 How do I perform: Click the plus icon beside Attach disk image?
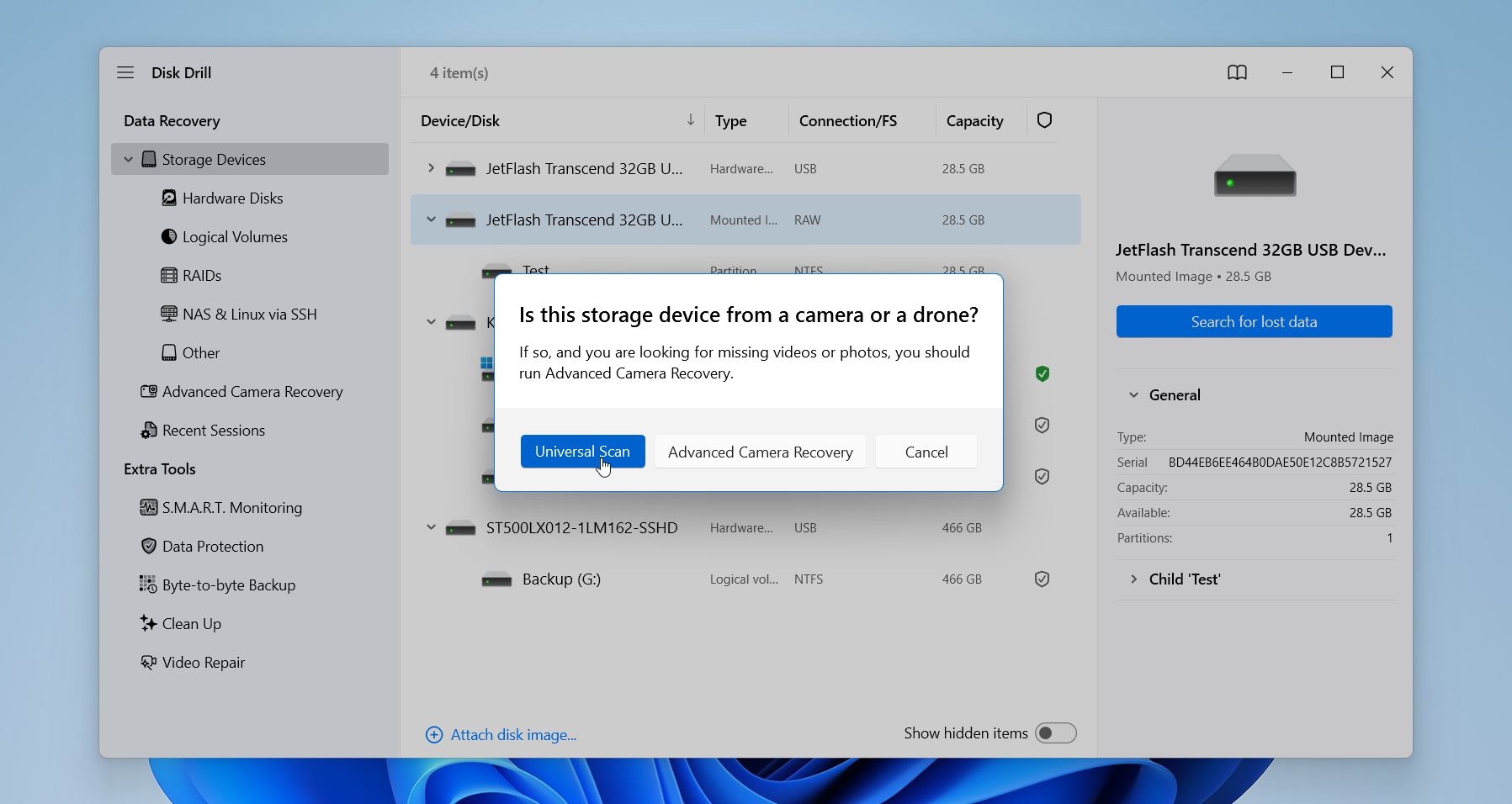click(x=434, y=735)
